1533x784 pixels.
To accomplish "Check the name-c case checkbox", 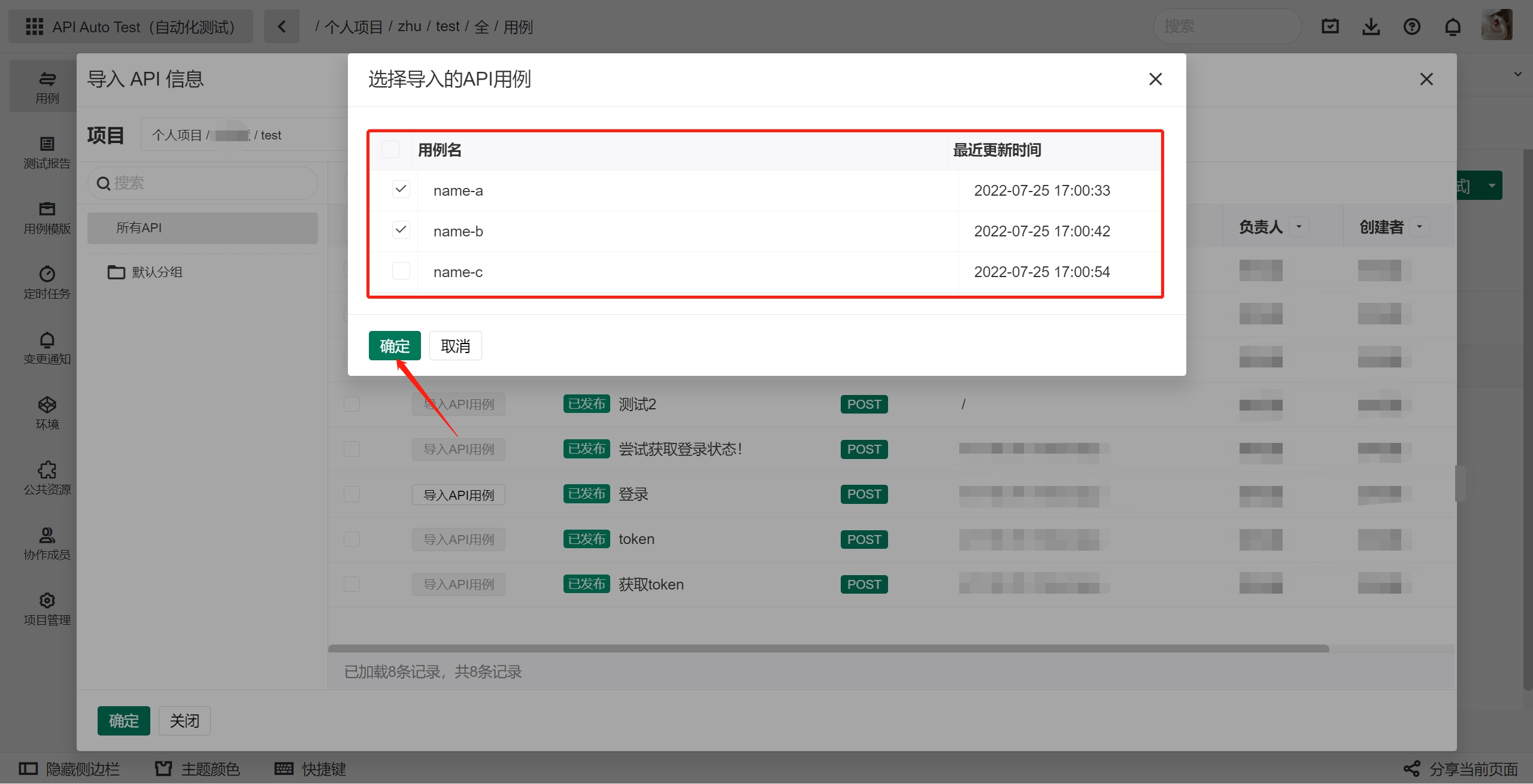I will click(401, 271).
